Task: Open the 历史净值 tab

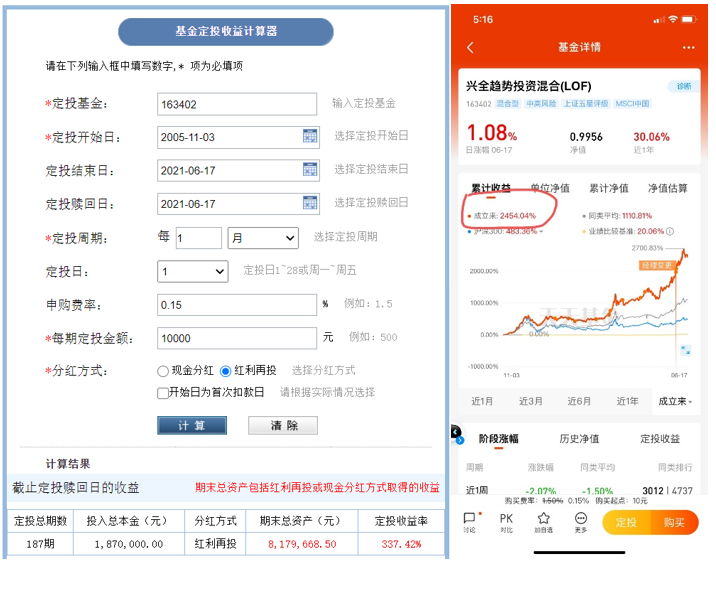Action: [579, 439]
